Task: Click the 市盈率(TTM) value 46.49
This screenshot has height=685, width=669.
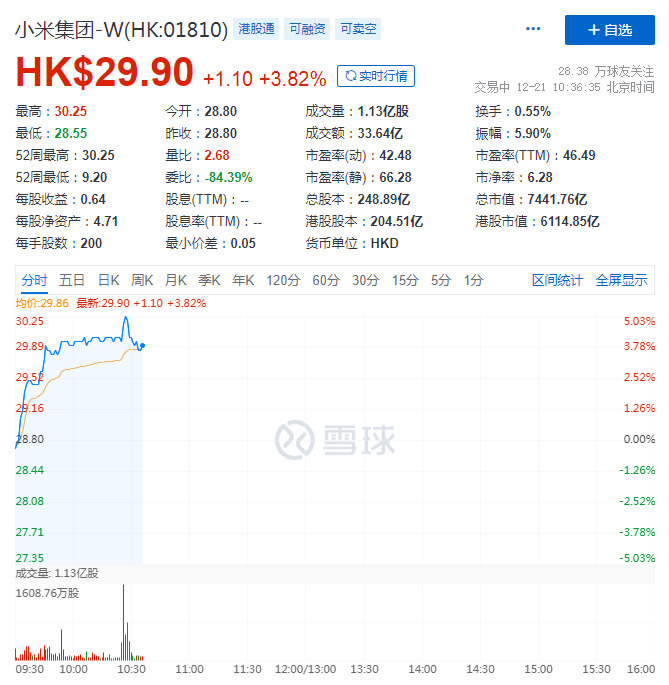Action: tap(579, 156)
